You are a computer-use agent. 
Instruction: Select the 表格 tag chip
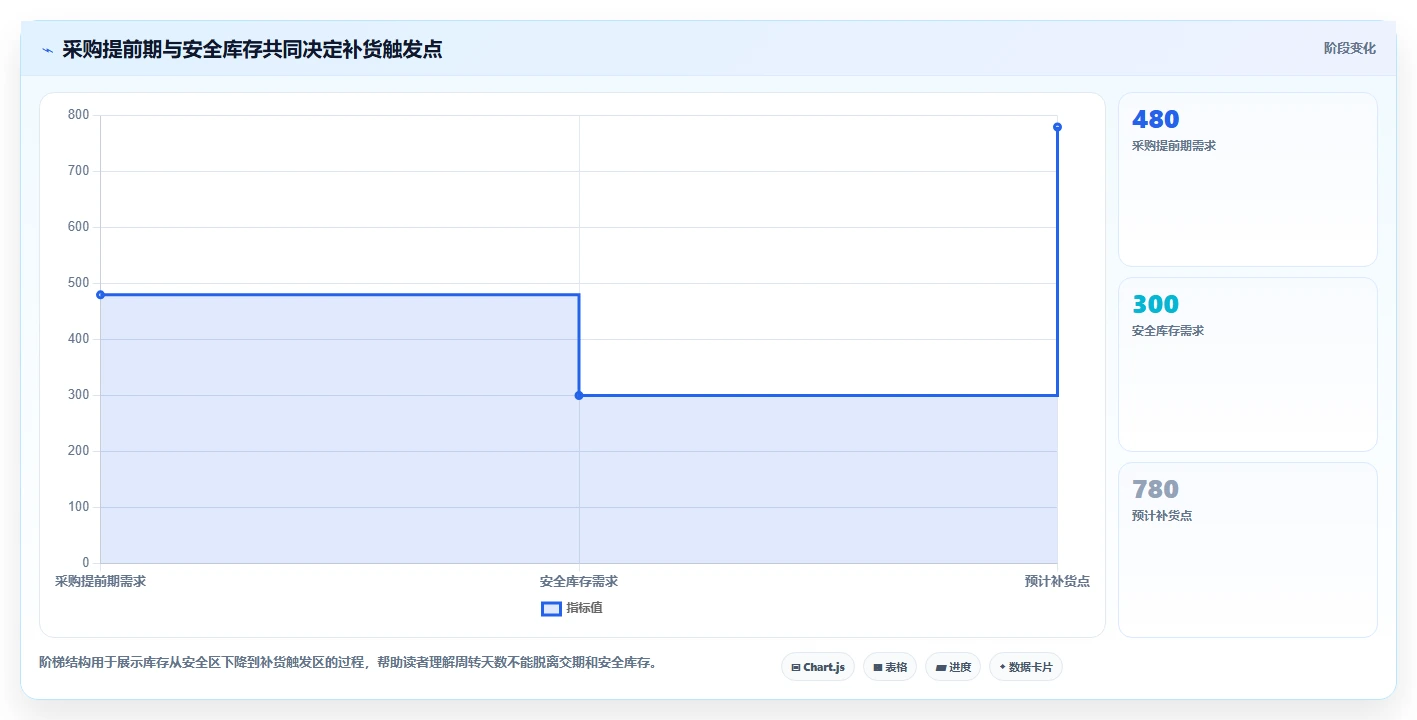(x=890, y=667)
